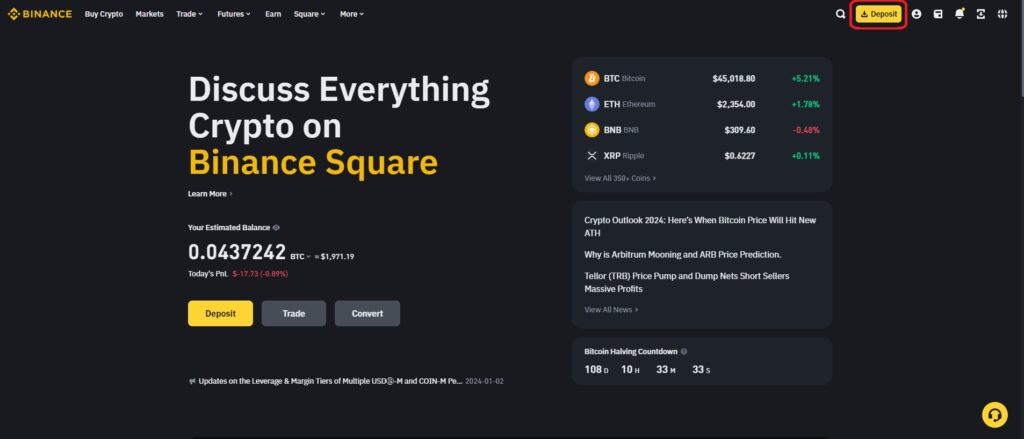The image size is (1024, 439).
Task: Open the search magnifier icon
Action: click(x=840, y=14)
